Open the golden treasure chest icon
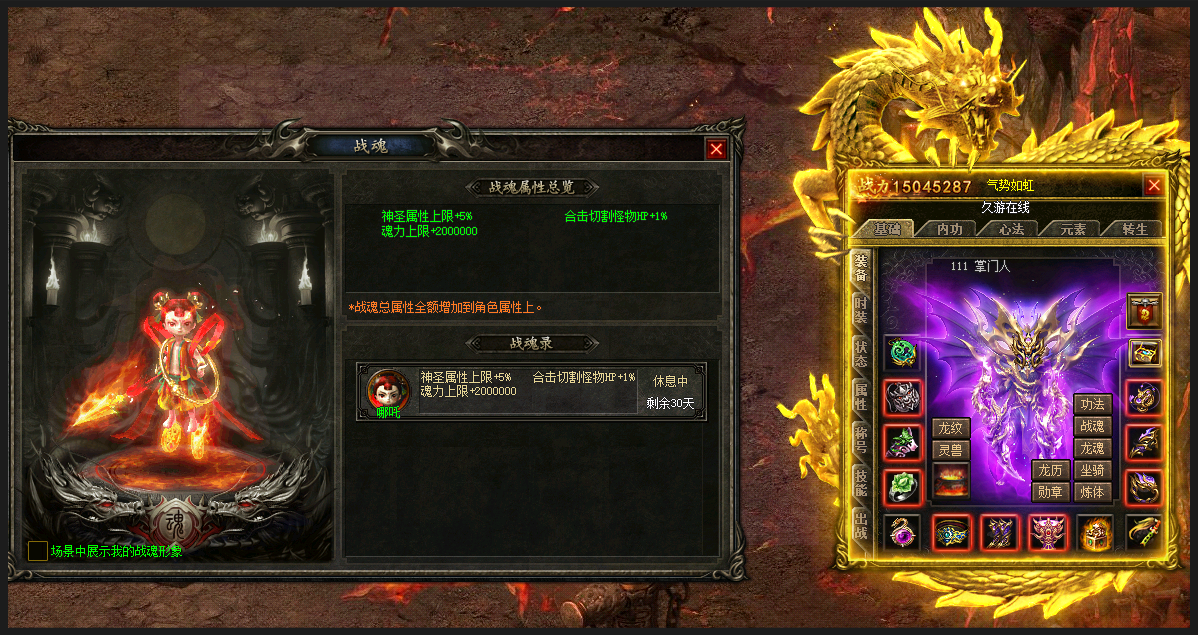Viewport: 1198px width, 635px height. (x=1144, y=353)
